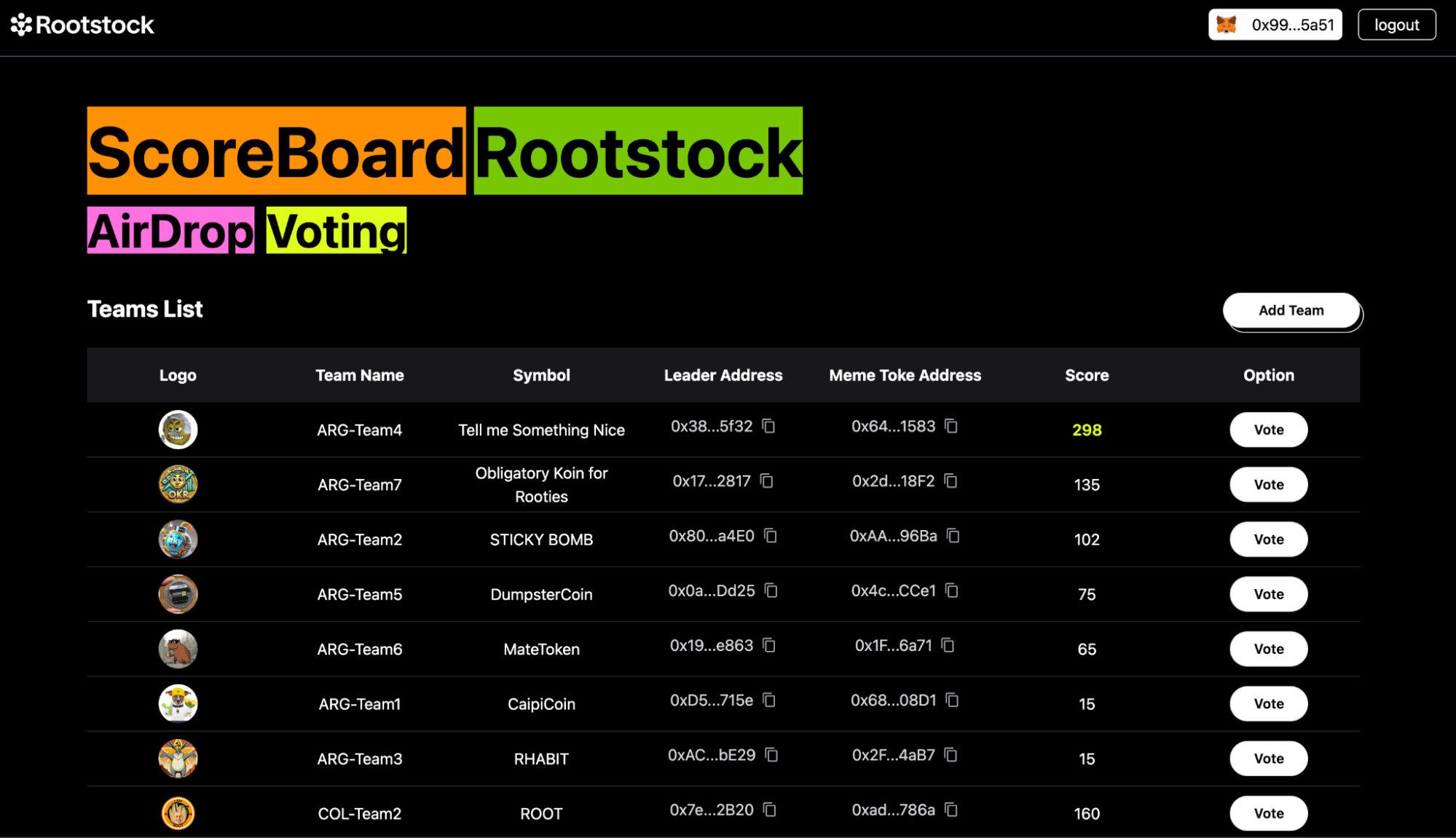This screenshot has width=1456, height=838.
Task: Log out using the logout button
Action: click(1396, 25)
